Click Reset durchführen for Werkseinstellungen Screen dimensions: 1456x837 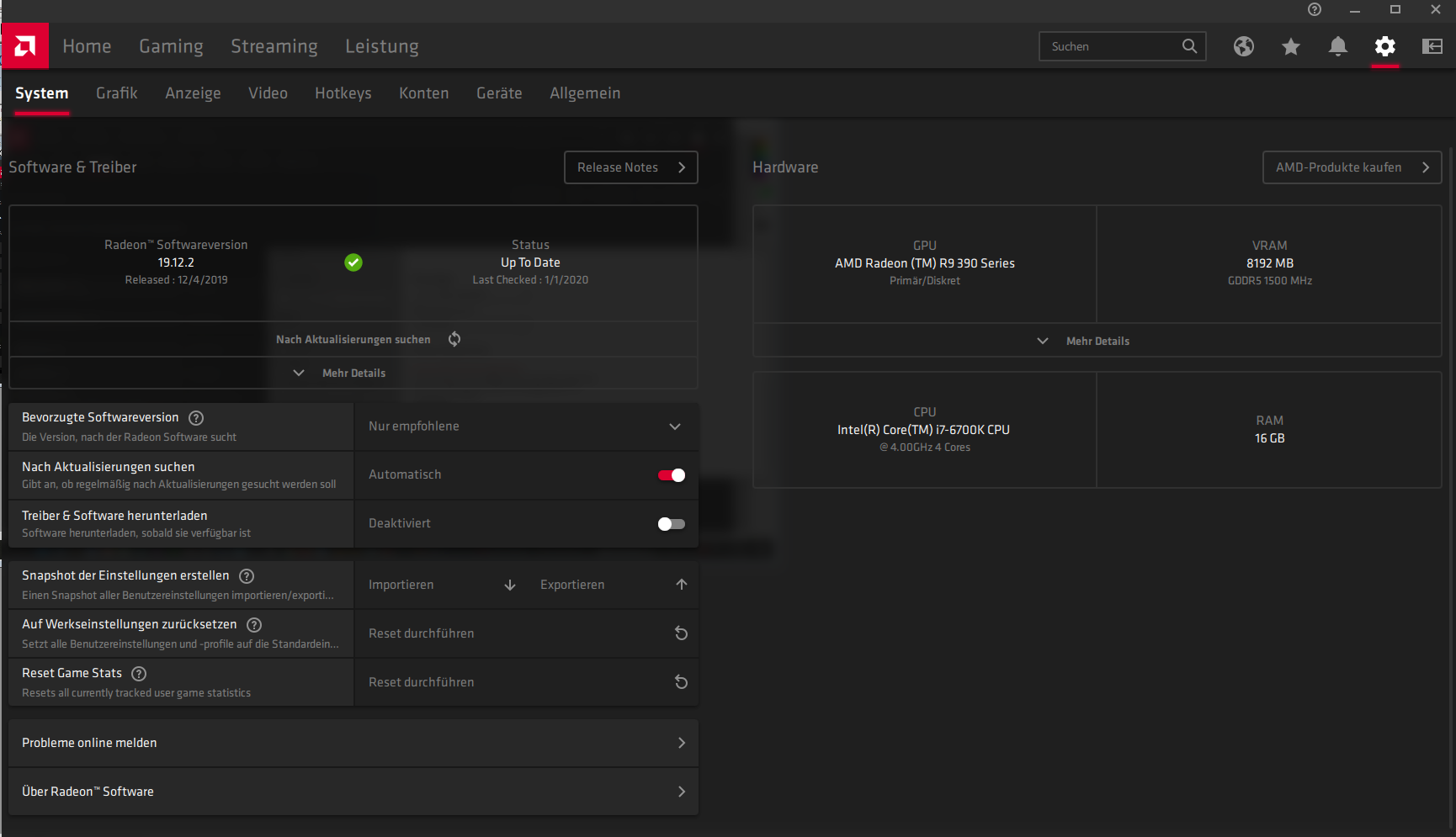526,633
